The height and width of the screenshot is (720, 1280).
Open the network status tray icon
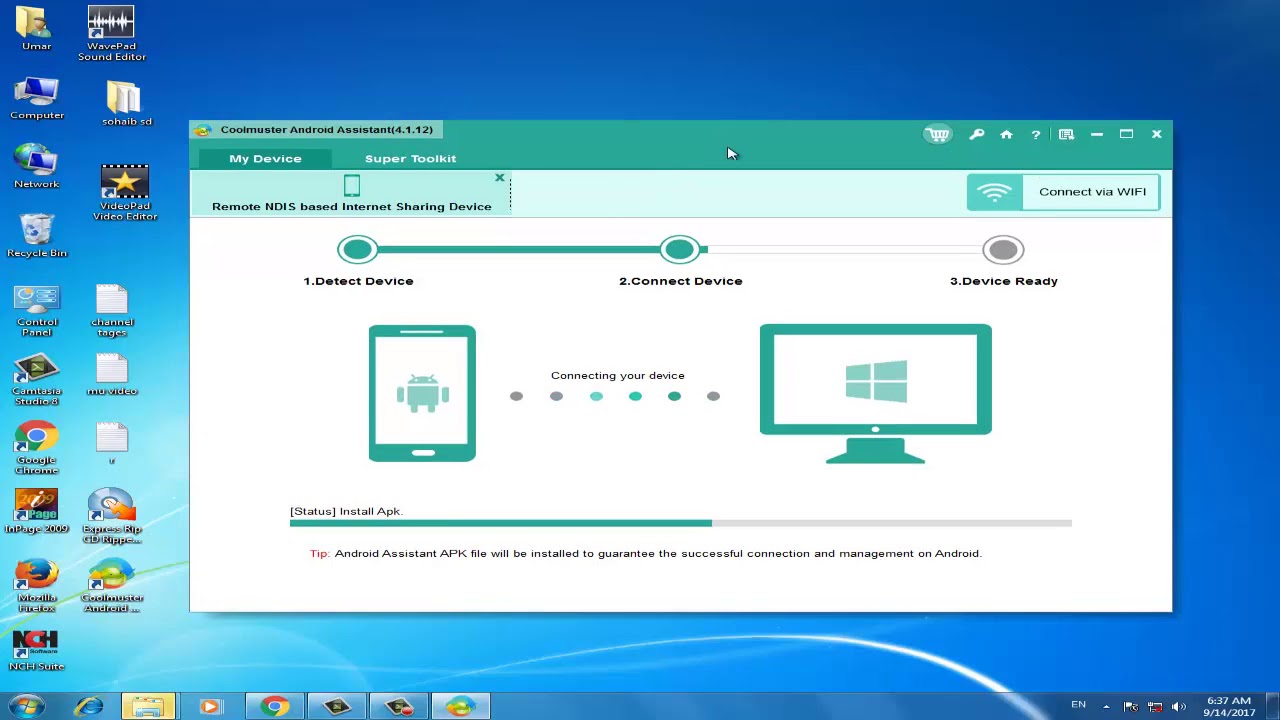pyautogui.click(x=1155, y=707)
